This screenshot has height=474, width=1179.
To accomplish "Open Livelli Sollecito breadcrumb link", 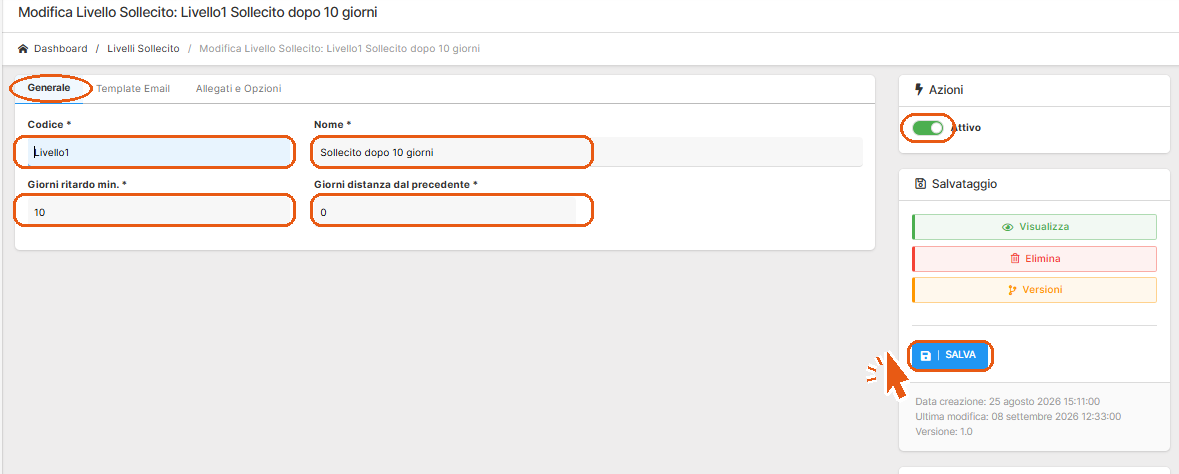I will (x=144, y=49).
